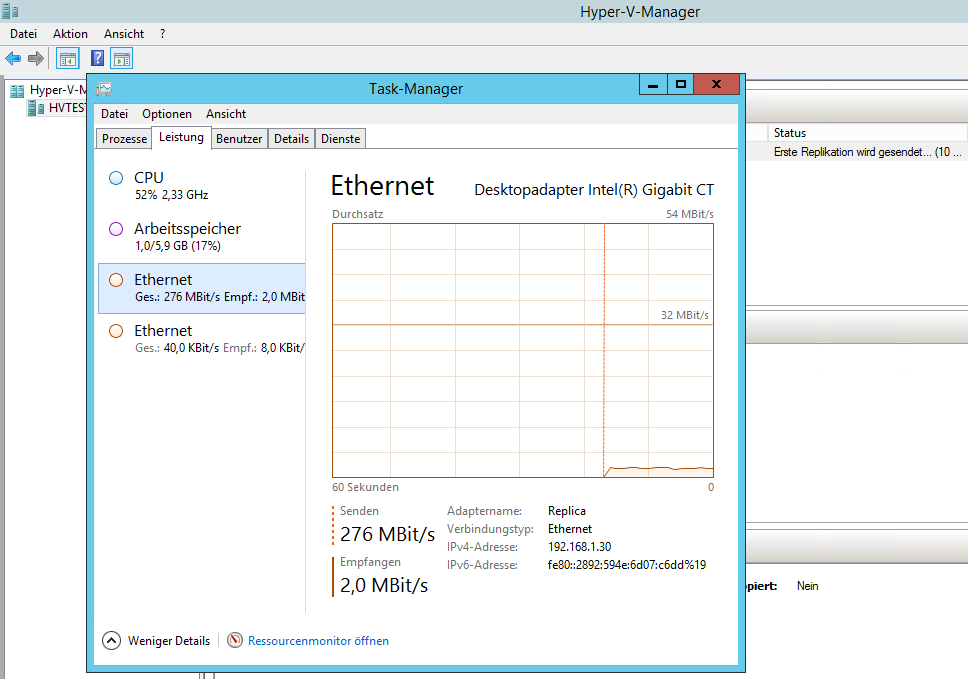Open Aktion menu in Hyper-V-Manager

click(70, 34)
